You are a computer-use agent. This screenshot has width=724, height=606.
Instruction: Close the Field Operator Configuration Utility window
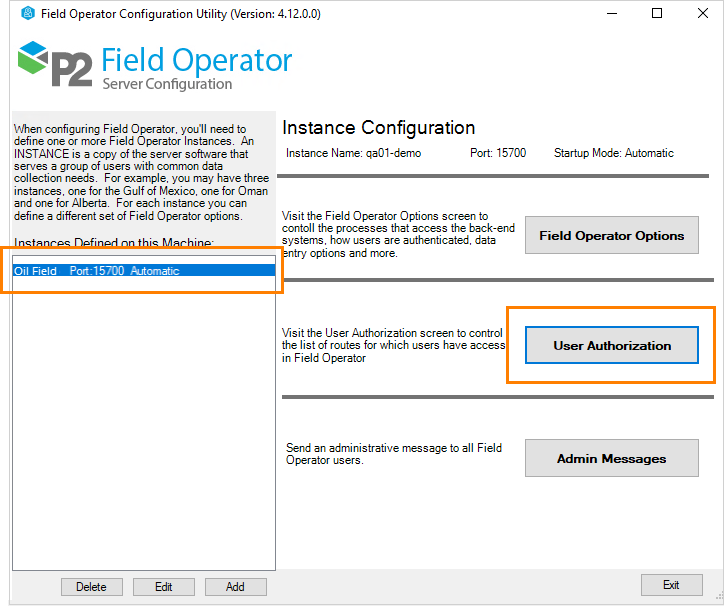tap(702, 13)
